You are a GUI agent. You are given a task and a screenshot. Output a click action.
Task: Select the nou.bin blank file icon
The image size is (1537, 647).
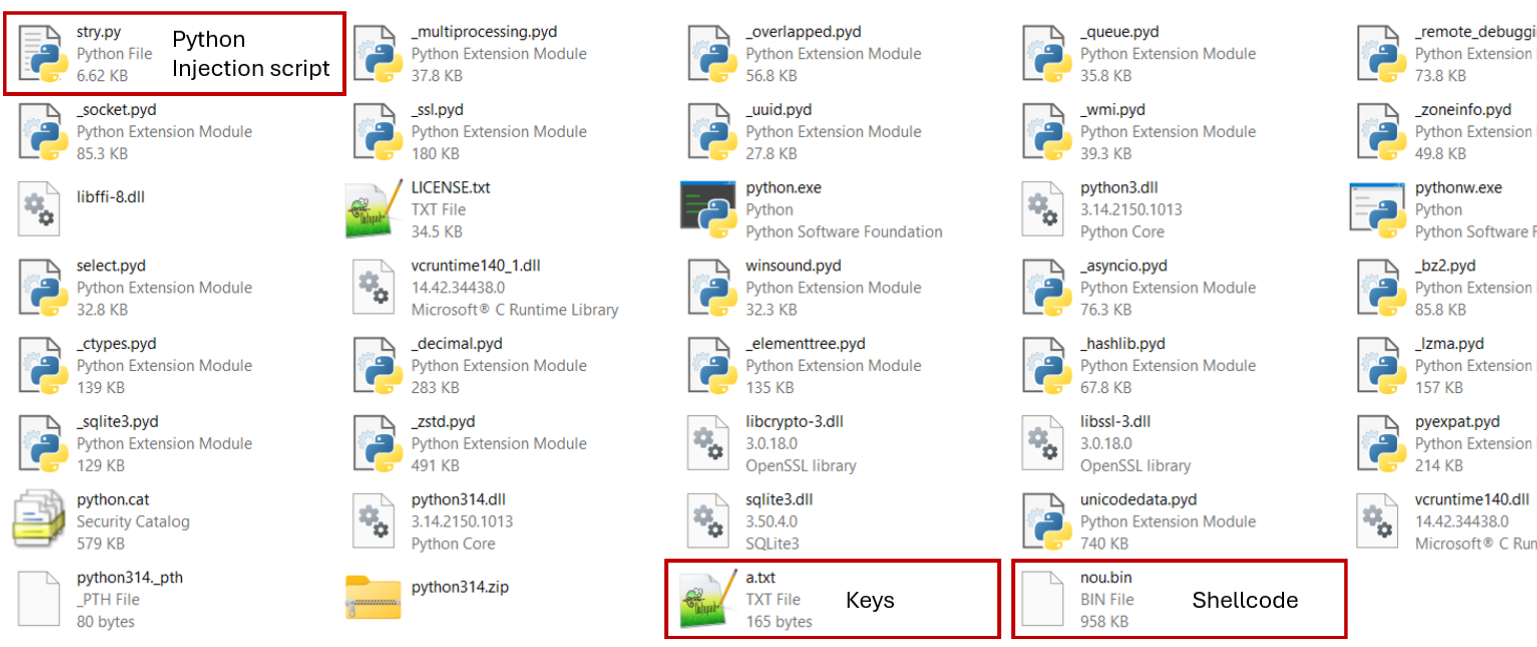1044,600
